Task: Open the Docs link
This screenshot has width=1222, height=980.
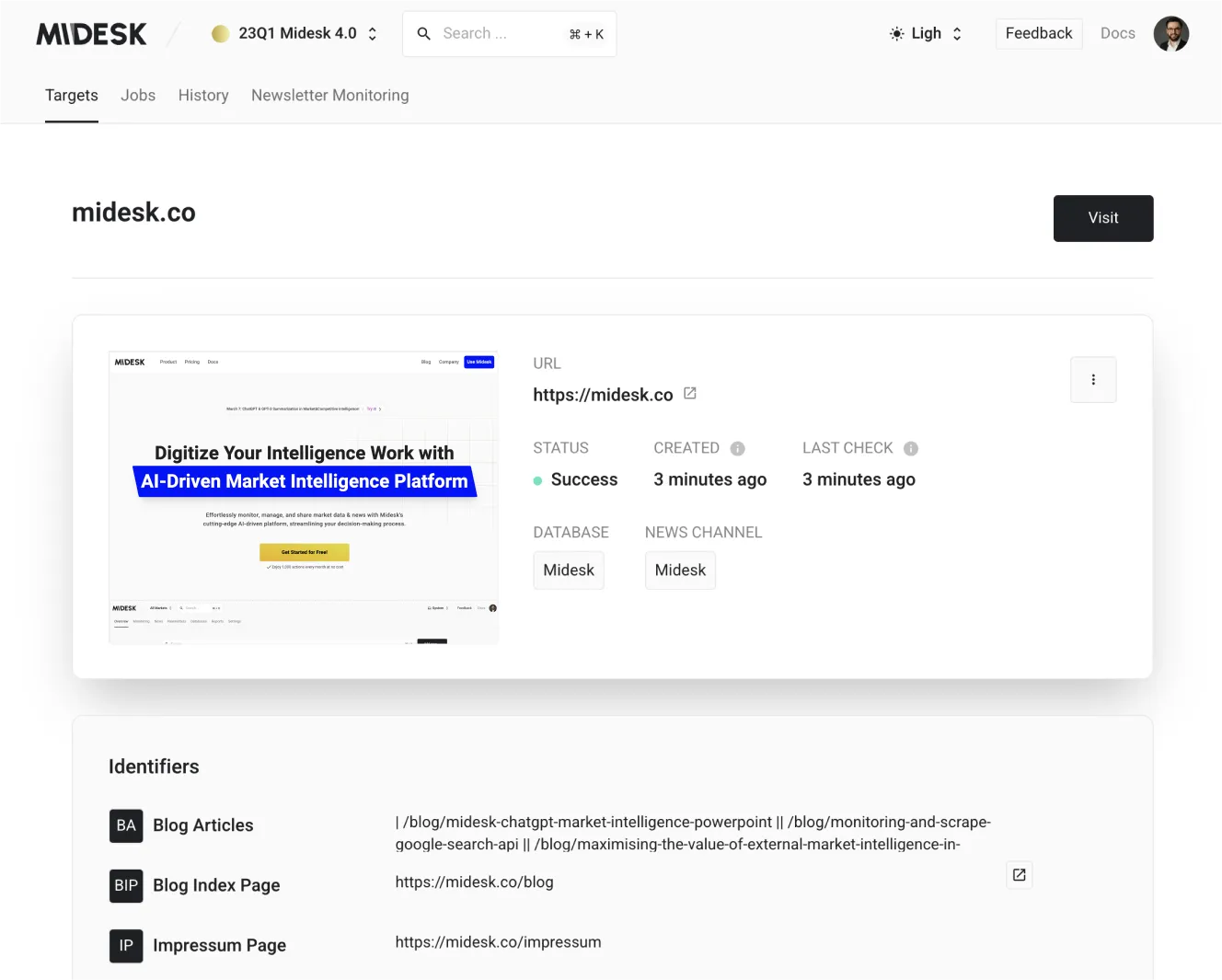Action: [1117, 33]
